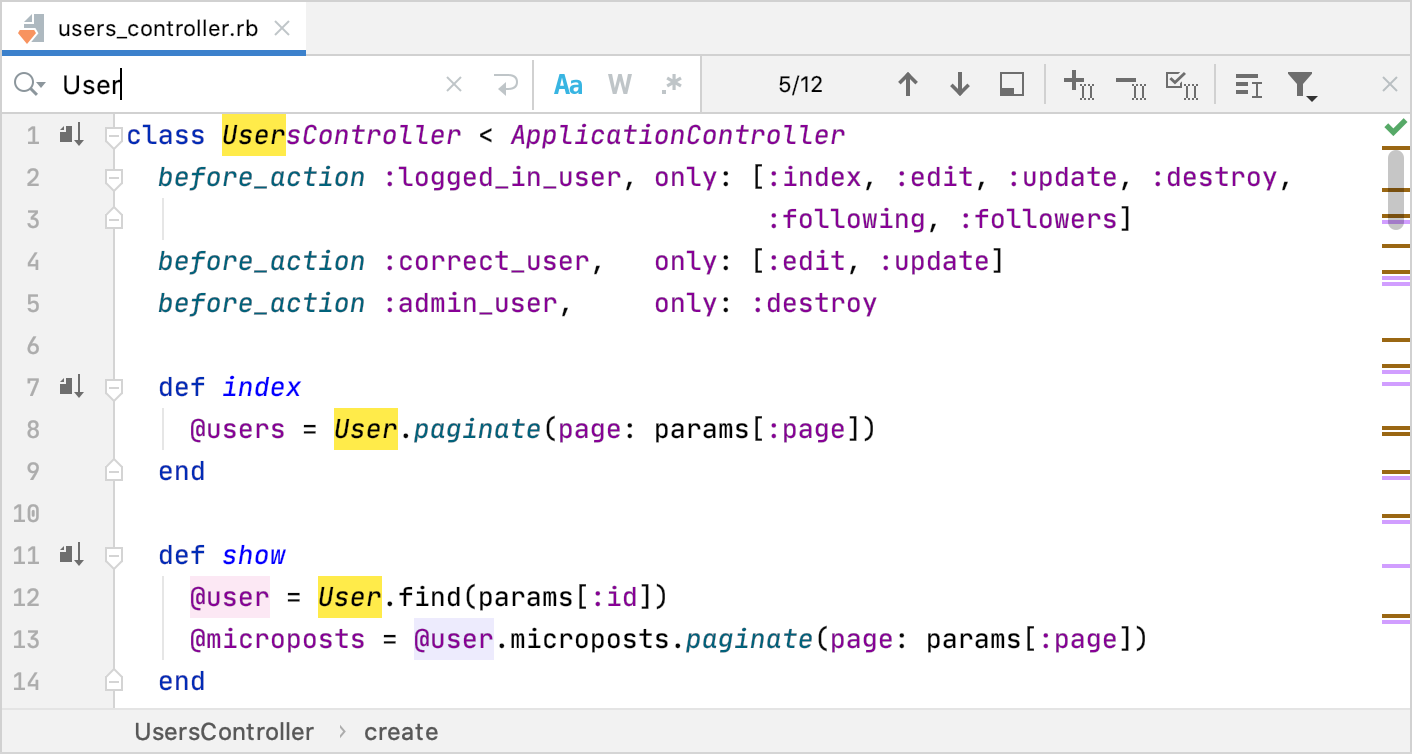Go to the previous occurrence arrow
1412x754 pixels.
(908, 85)
